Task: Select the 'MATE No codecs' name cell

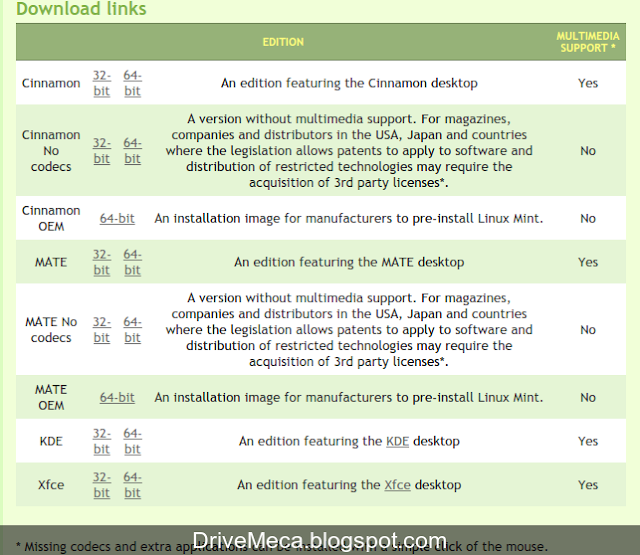Action: coord(51,330)
